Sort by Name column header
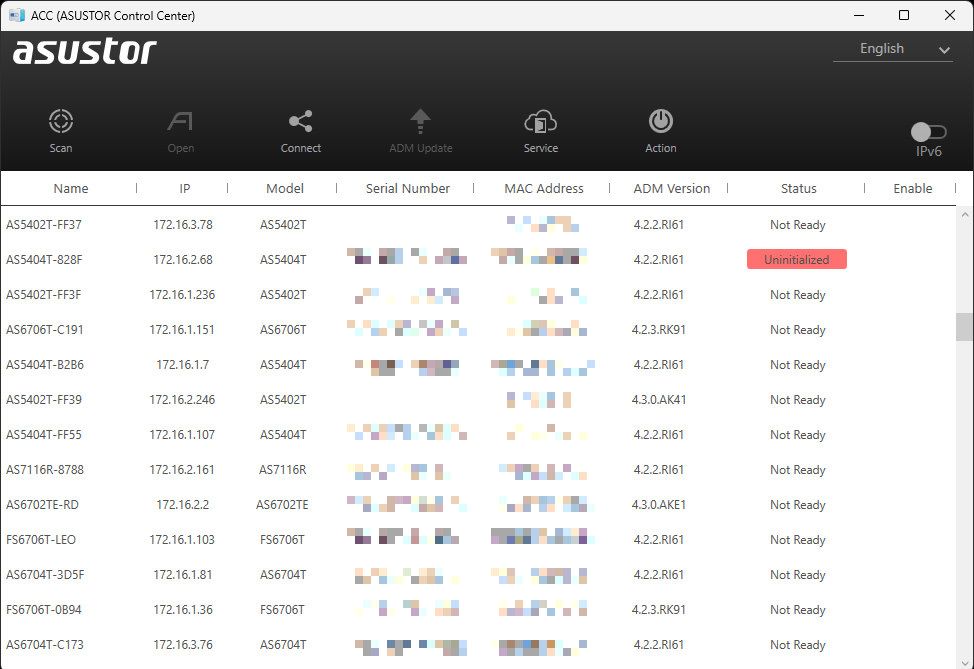Image resolution: width=974 pixels, height=669 pixels. 71,188
